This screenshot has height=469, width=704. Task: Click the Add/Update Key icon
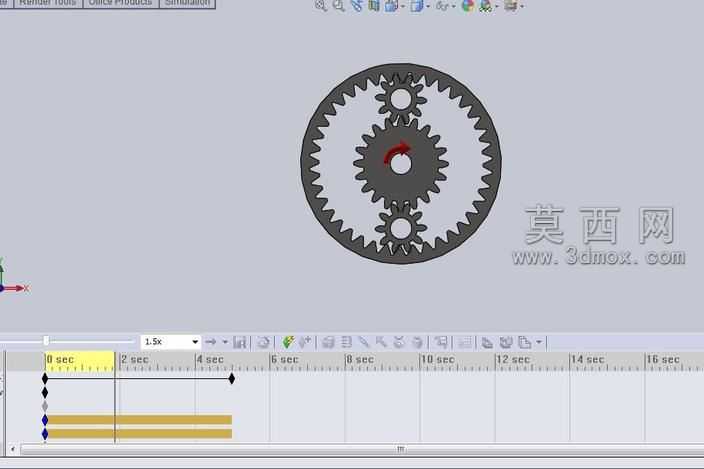tap(305, 342)
